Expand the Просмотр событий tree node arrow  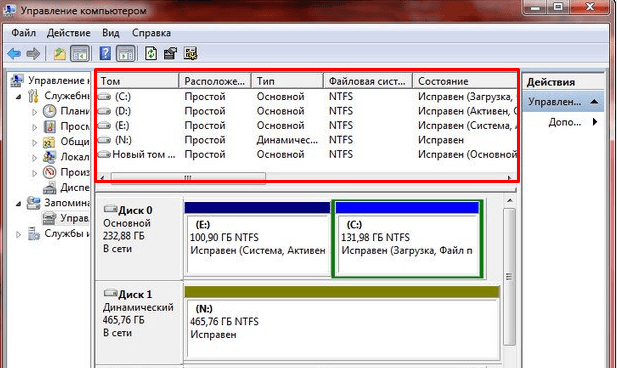35,127
